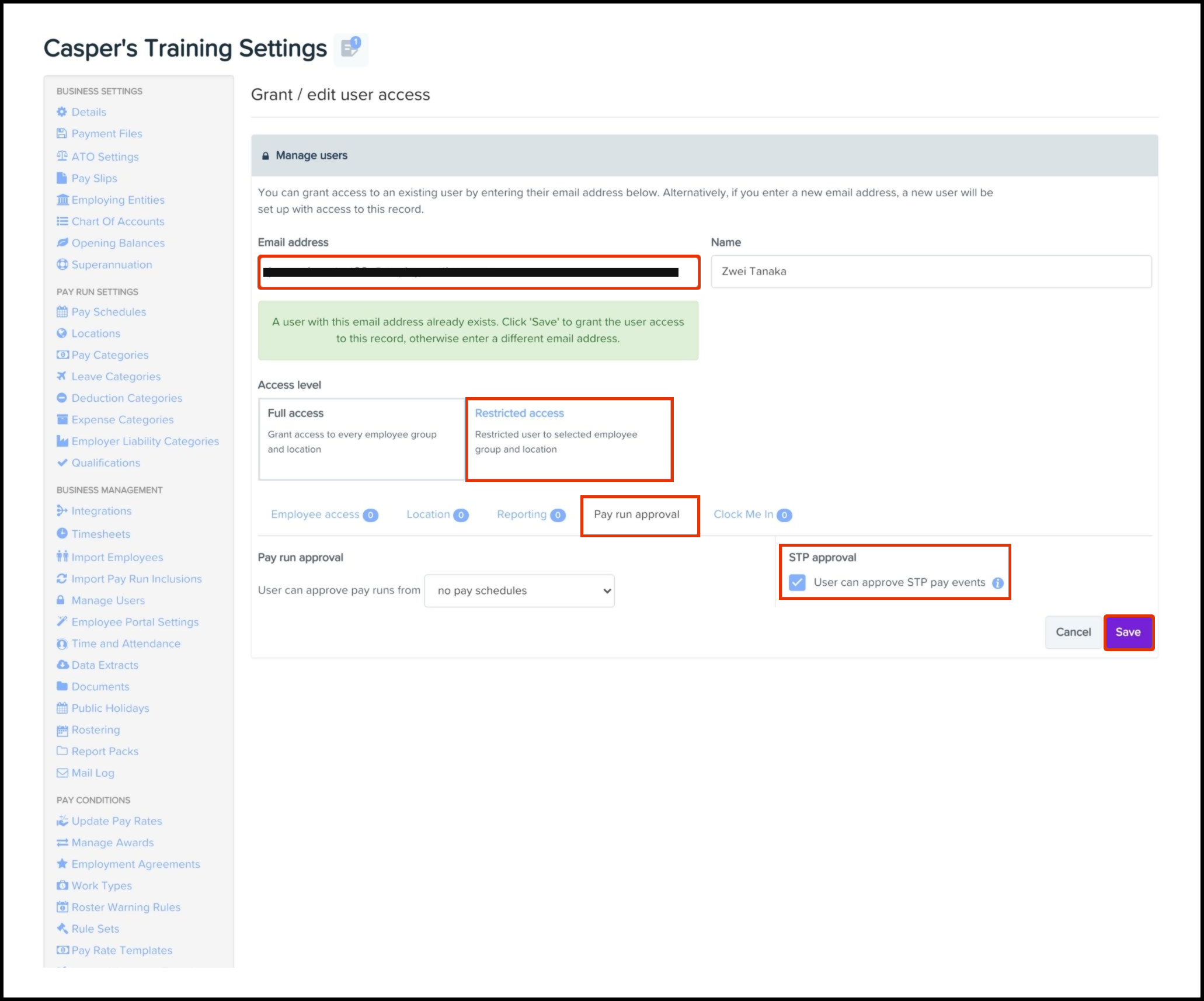Click the star icon for Employment Agreements
Image resolution: width=1204 pixels, height=1001 pixels.
click(62, 863)
